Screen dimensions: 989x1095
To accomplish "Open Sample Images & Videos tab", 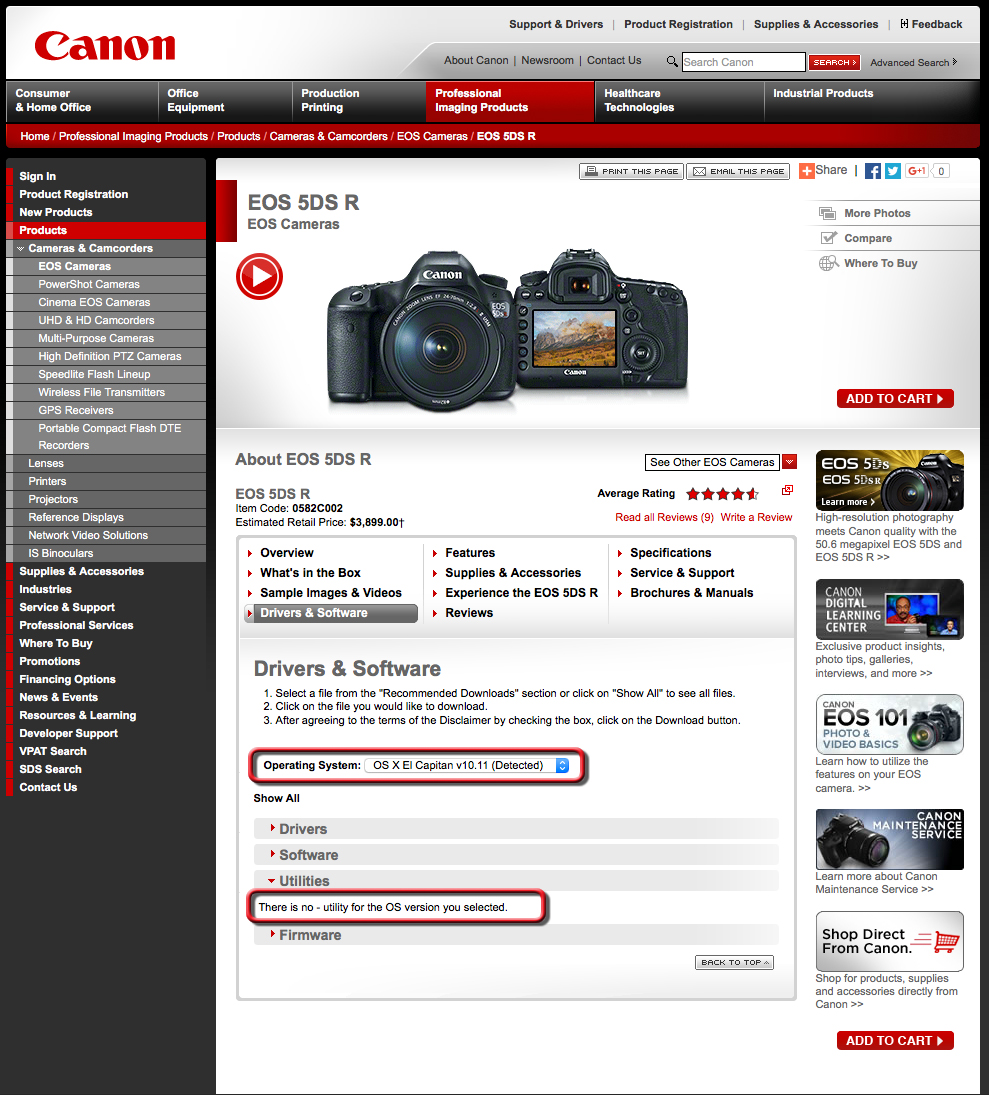I will [x=331, y=593].
